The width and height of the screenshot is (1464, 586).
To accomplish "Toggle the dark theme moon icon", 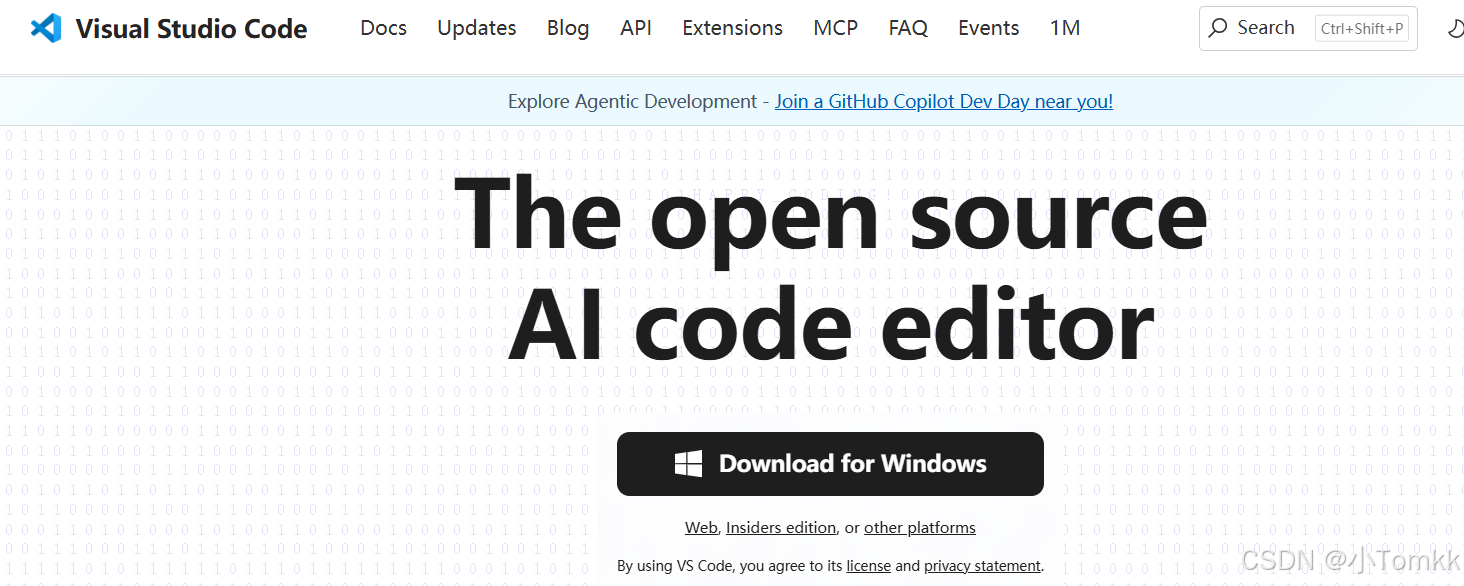I will pos(1456,29).
